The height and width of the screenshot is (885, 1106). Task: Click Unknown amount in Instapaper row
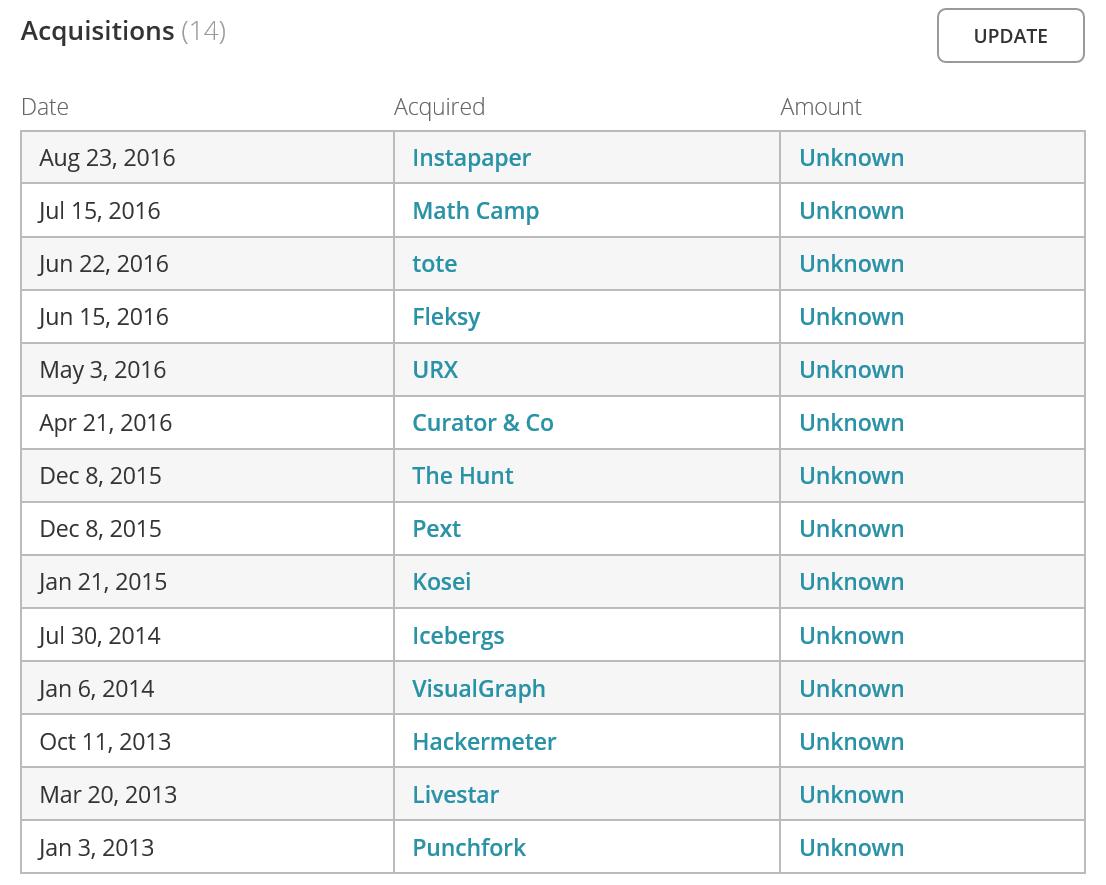pyautogui.click(x=851, y=158)
